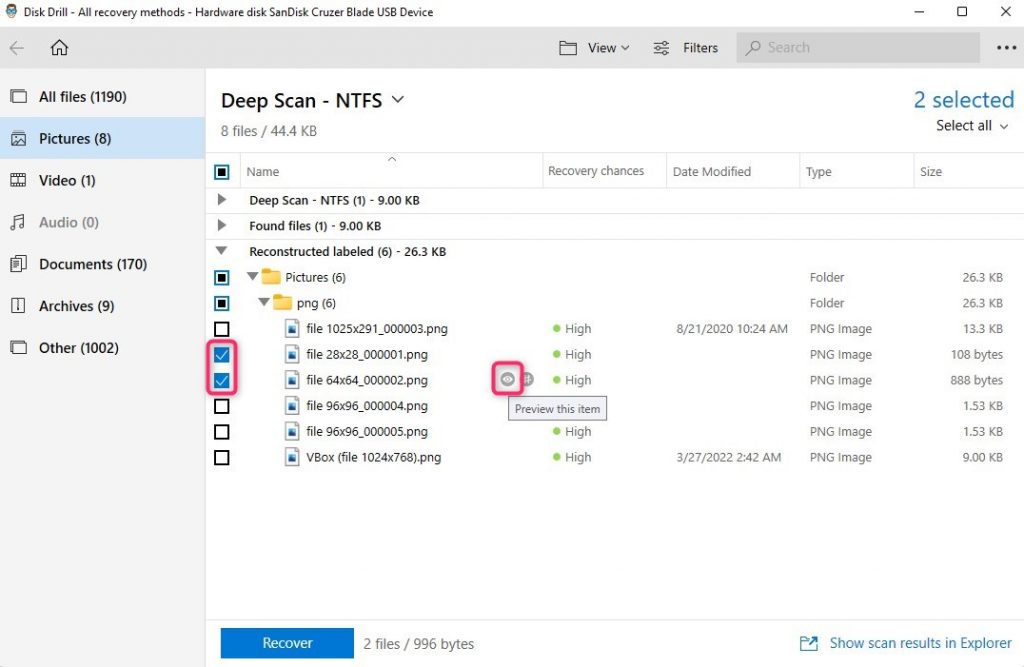Viewport: 1024px width, 667px height.
Task: Open the Deep Scan - NTFS title dropdown
Action: [397, 100]
